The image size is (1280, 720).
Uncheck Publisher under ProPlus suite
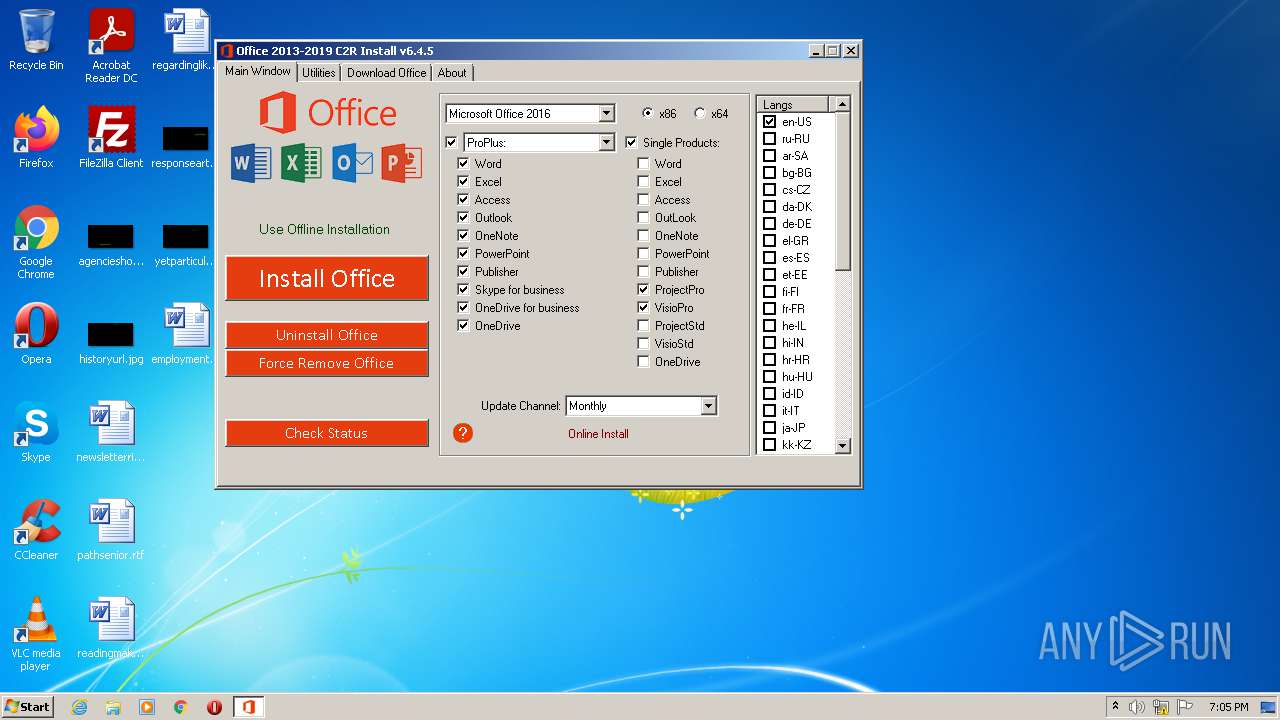pyautogui.click(x=463, y=271)
